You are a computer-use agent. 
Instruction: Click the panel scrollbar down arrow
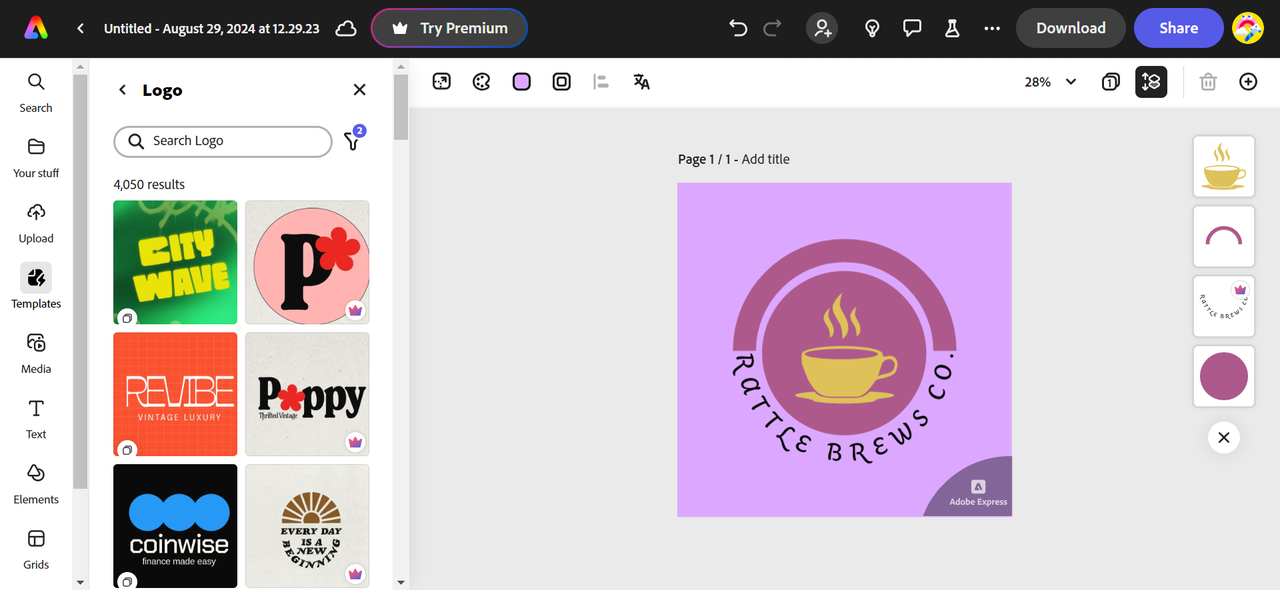click(401, 582)
